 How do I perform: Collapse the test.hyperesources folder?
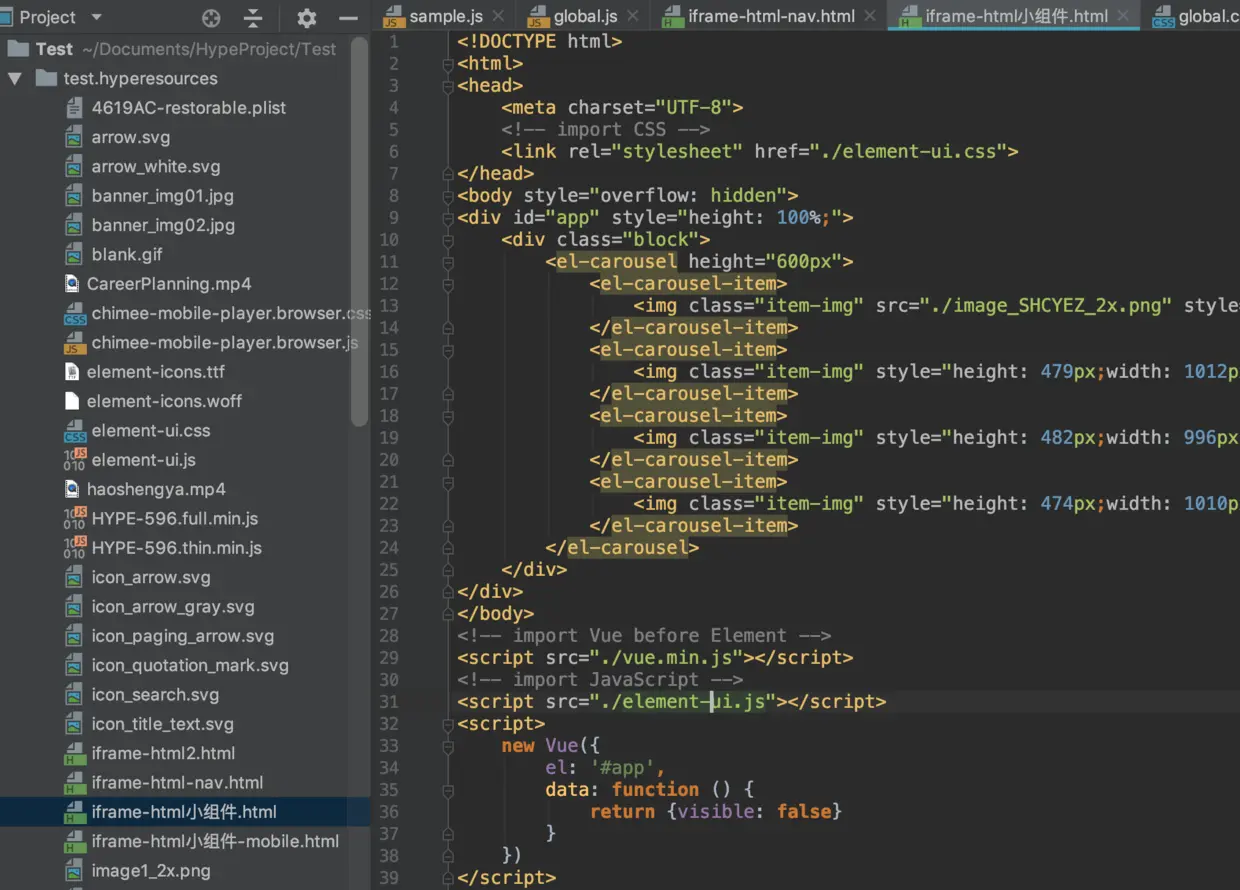pyautogui.click(x=15, y=78)
